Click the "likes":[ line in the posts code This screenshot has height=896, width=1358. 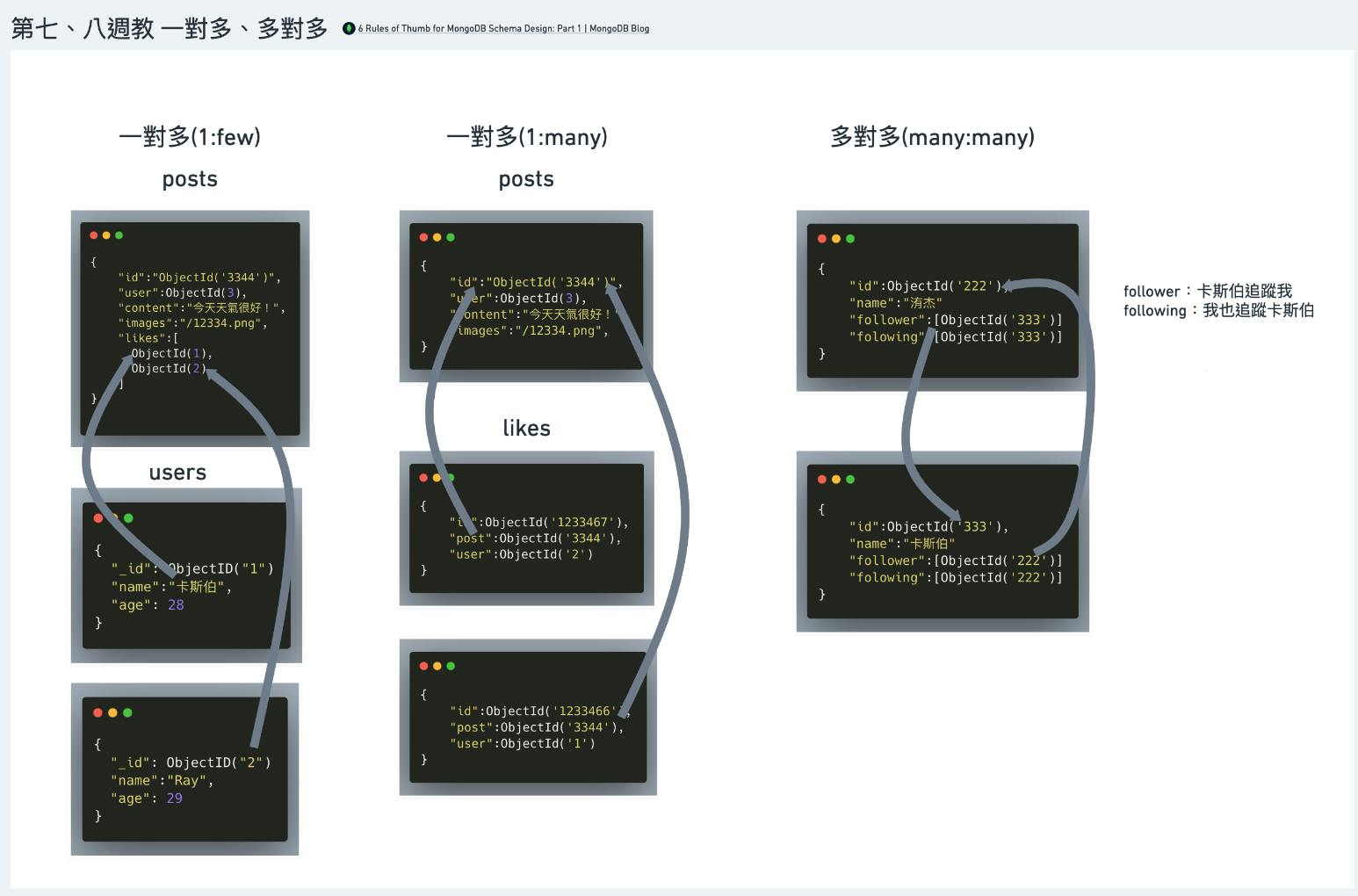[x=148, y=338]
